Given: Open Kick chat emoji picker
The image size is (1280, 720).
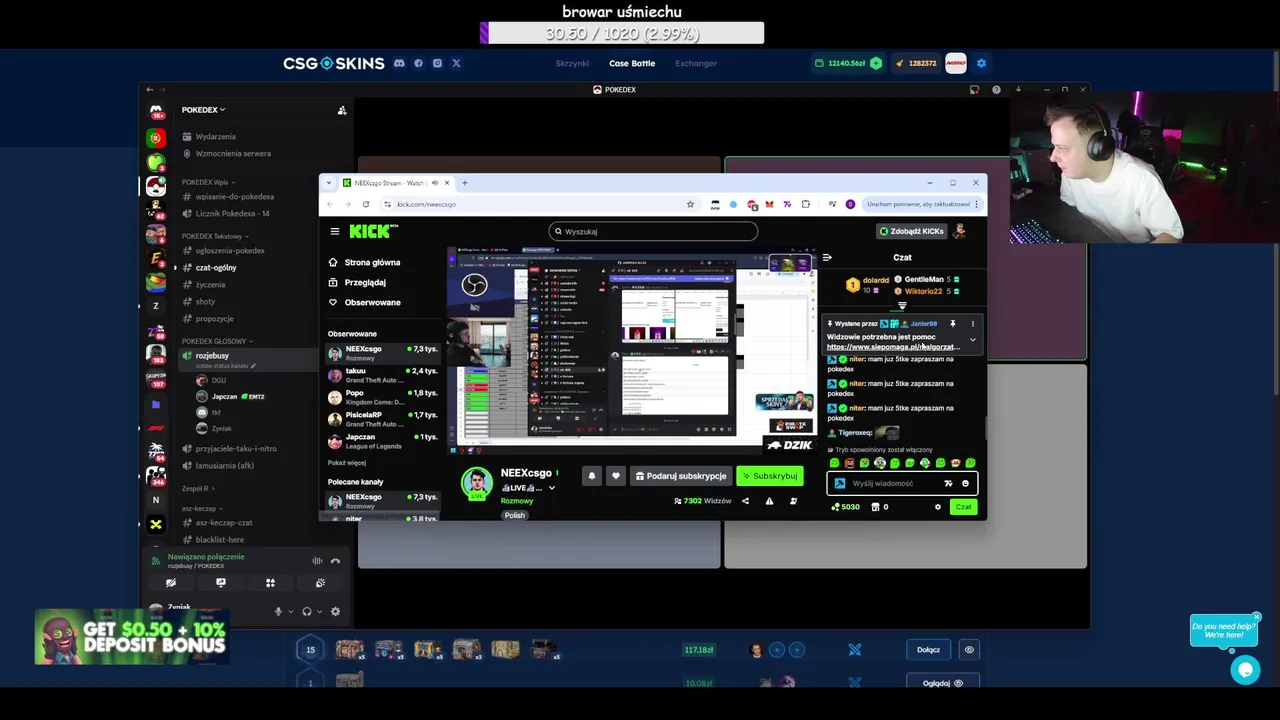Looking at the screenshot, I should tap(965, 483).
